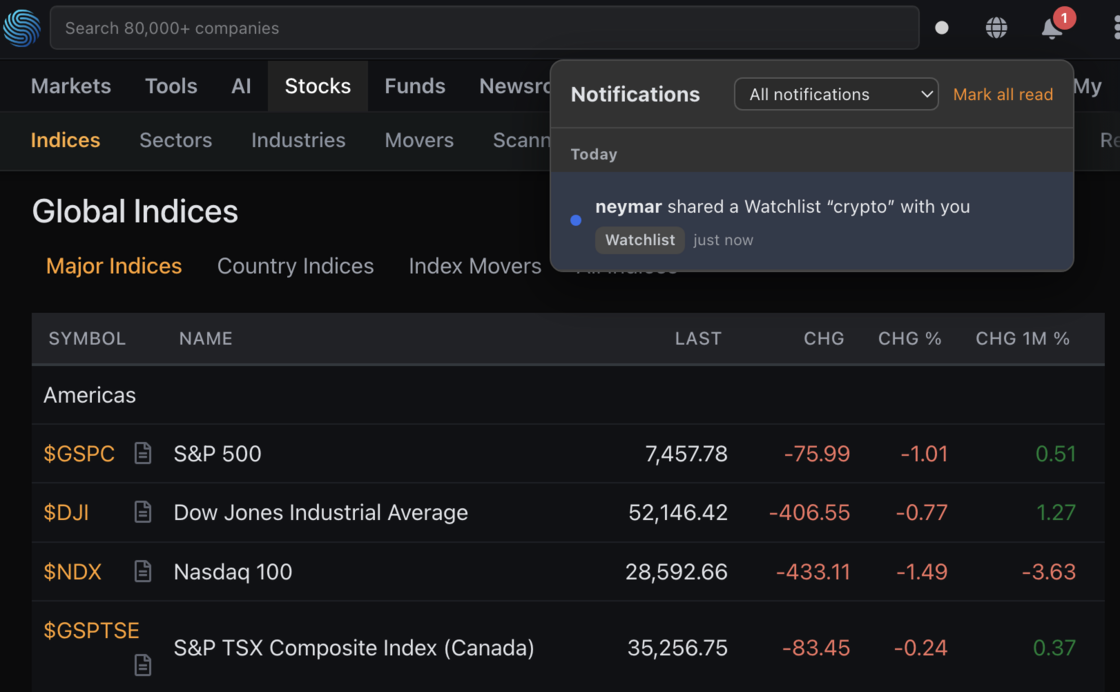The width and height of the screenshot is (1120, 692).
Task: Click the Global Indices heading
Action: pos(135,211)
